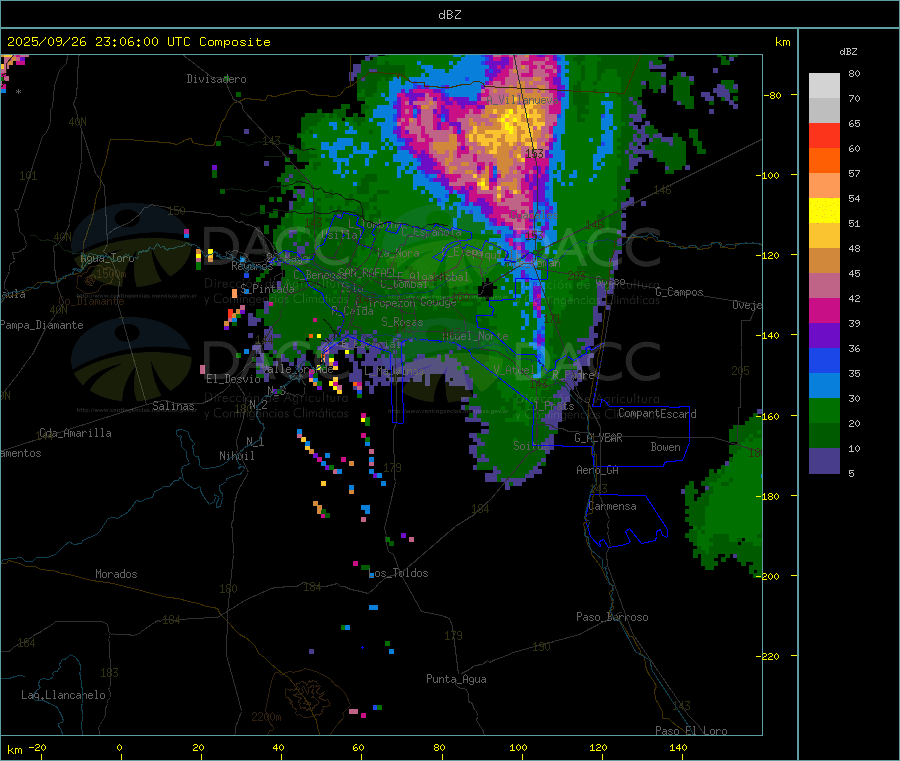Click the Pampa_Diamante map label
900x761 pixels.
click(42, 325)
